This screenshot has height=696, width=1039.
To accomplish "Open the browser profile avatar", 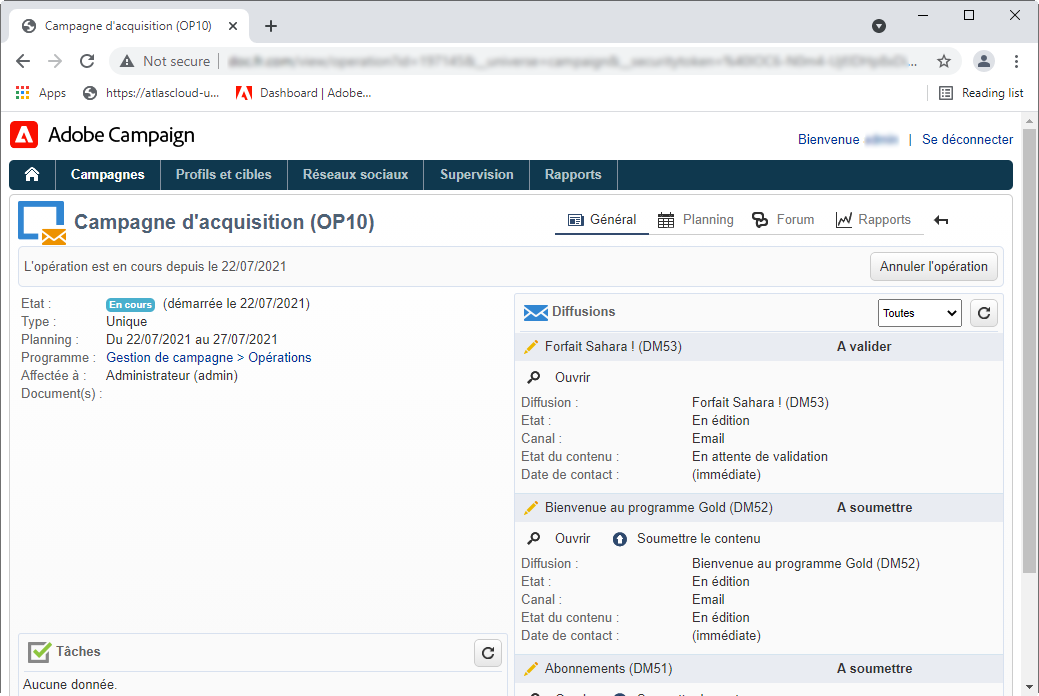I will point(984,61).
